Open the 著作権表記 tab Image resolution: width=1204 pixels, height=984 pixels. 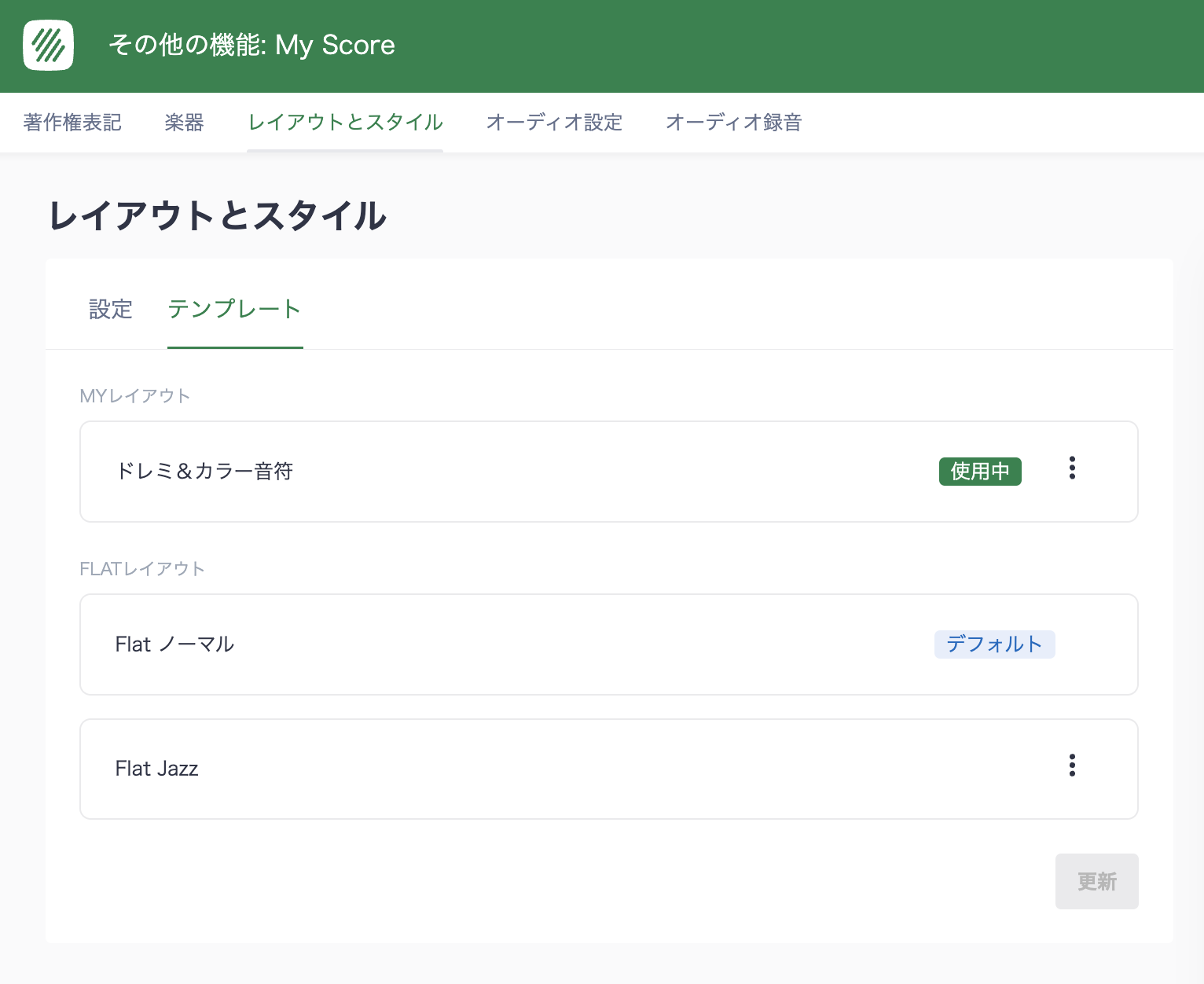pos(72,123)
